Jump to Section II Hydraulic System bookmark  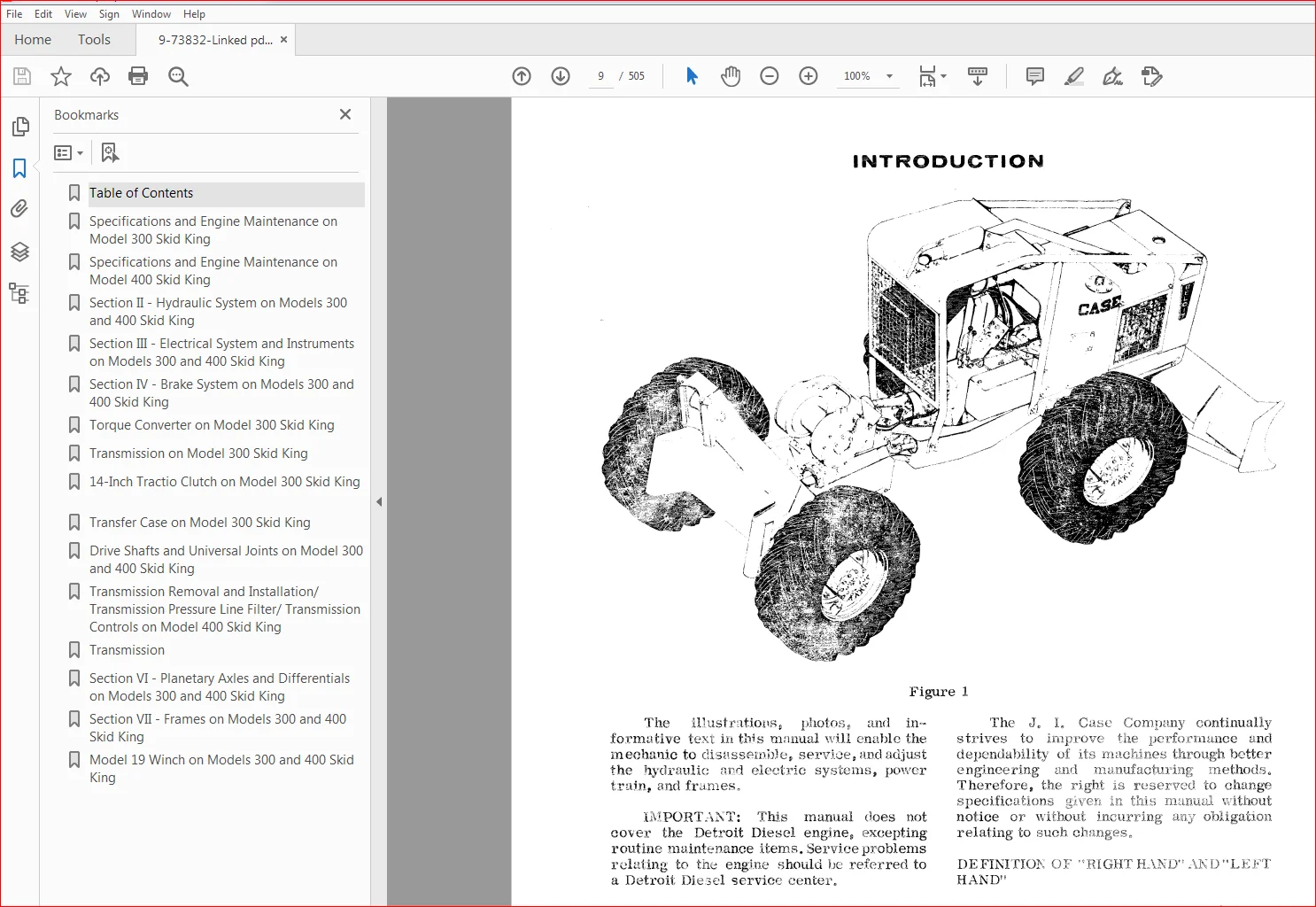click(218, 312)
